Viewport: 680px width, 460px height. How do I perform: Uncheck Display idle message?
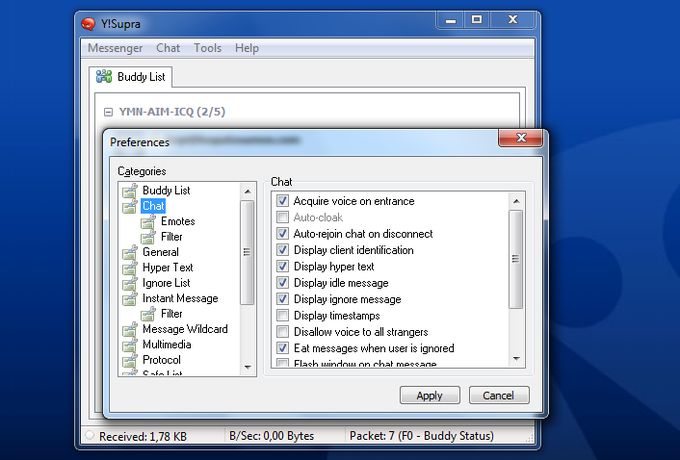pyautogui.click(x=282, y=283)
